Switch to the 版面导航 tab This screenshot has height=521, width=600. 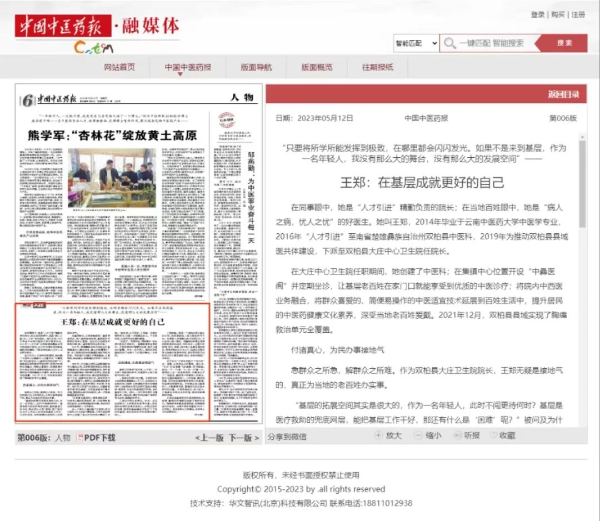click(256, 68)
